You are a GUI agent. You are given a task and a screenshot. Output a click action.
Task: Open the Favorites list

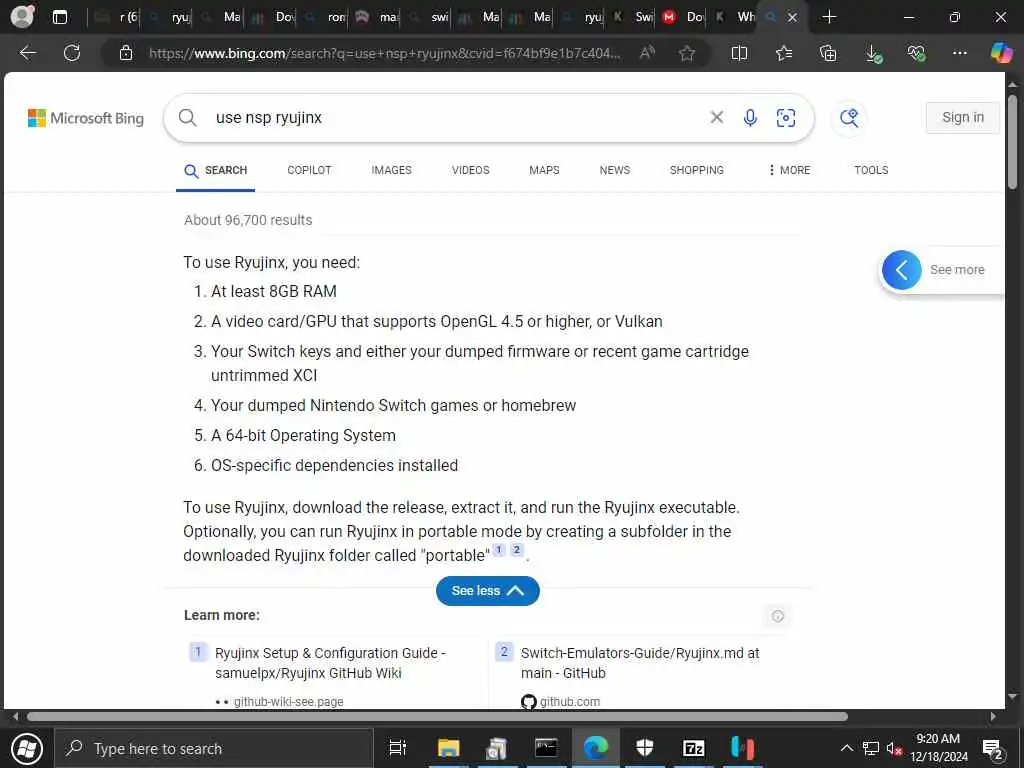click(784, 53)
